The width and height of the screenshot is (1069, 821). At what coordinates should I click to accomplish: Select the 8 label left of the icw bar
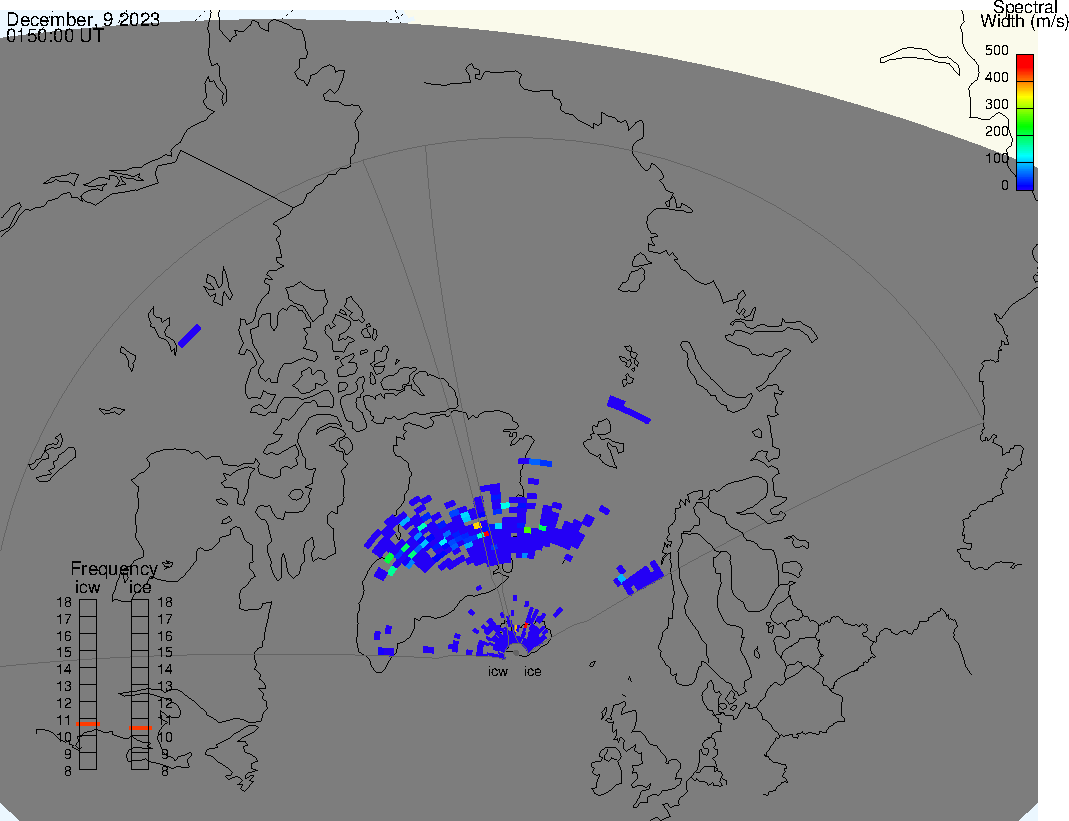(67, 771)
